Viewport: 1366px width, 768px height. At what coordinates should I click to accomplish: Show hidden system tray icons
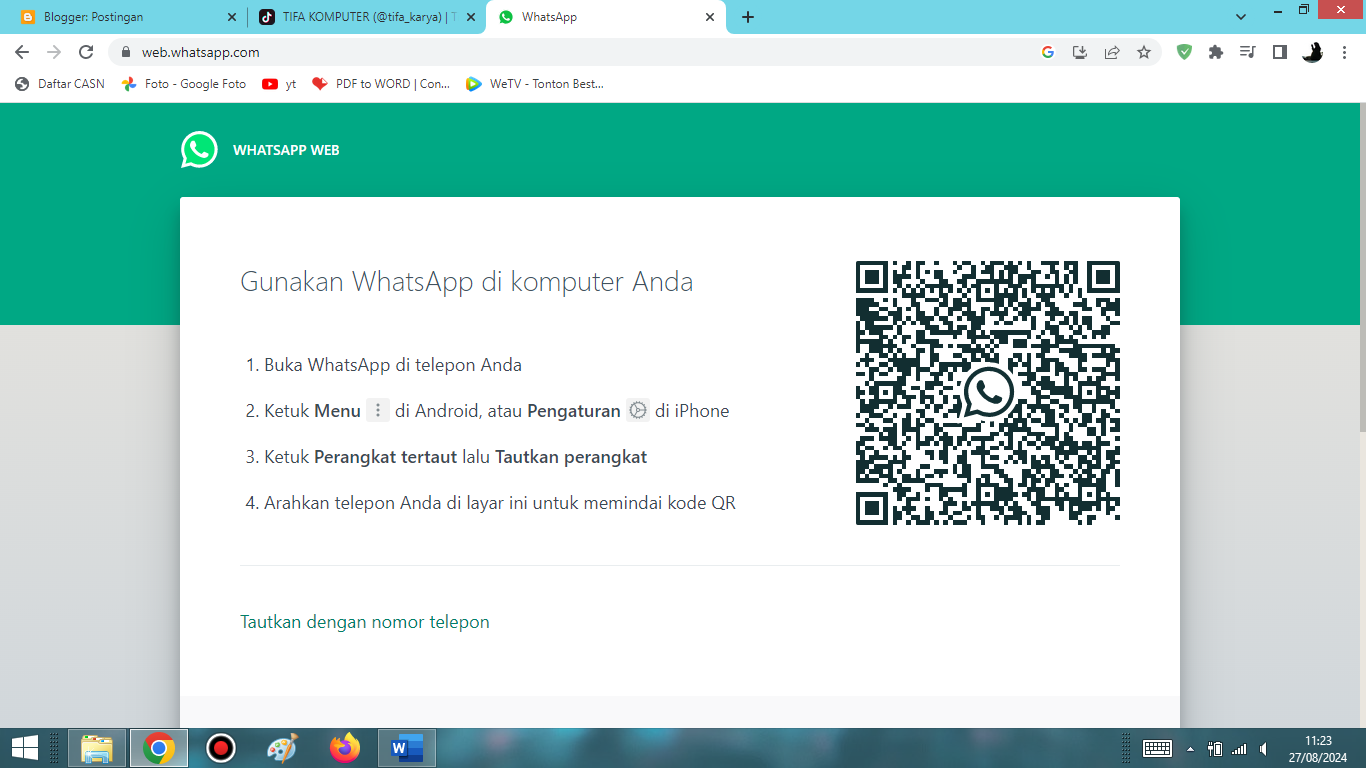click(1190, 748)
